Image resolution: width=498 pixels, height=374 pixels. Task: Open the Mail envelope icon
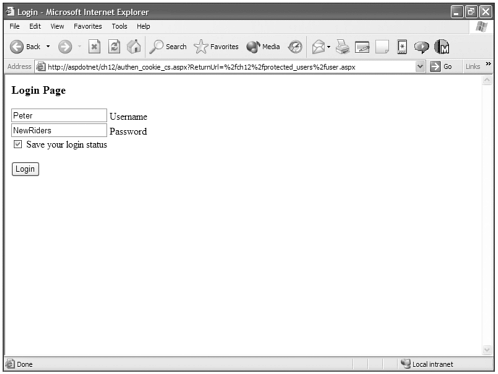point(318,47)
